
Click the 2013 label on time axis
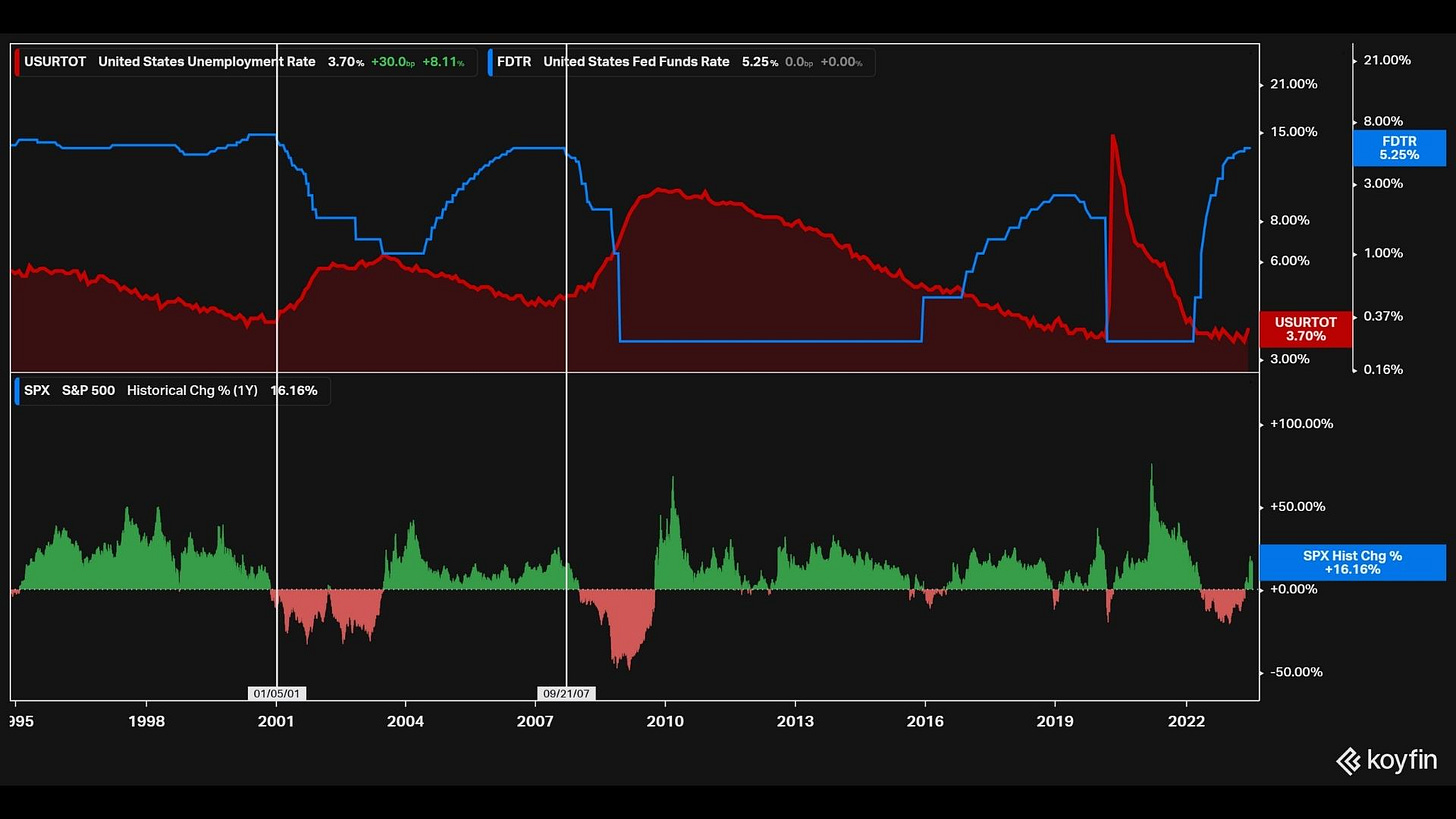tap(795, 721)
